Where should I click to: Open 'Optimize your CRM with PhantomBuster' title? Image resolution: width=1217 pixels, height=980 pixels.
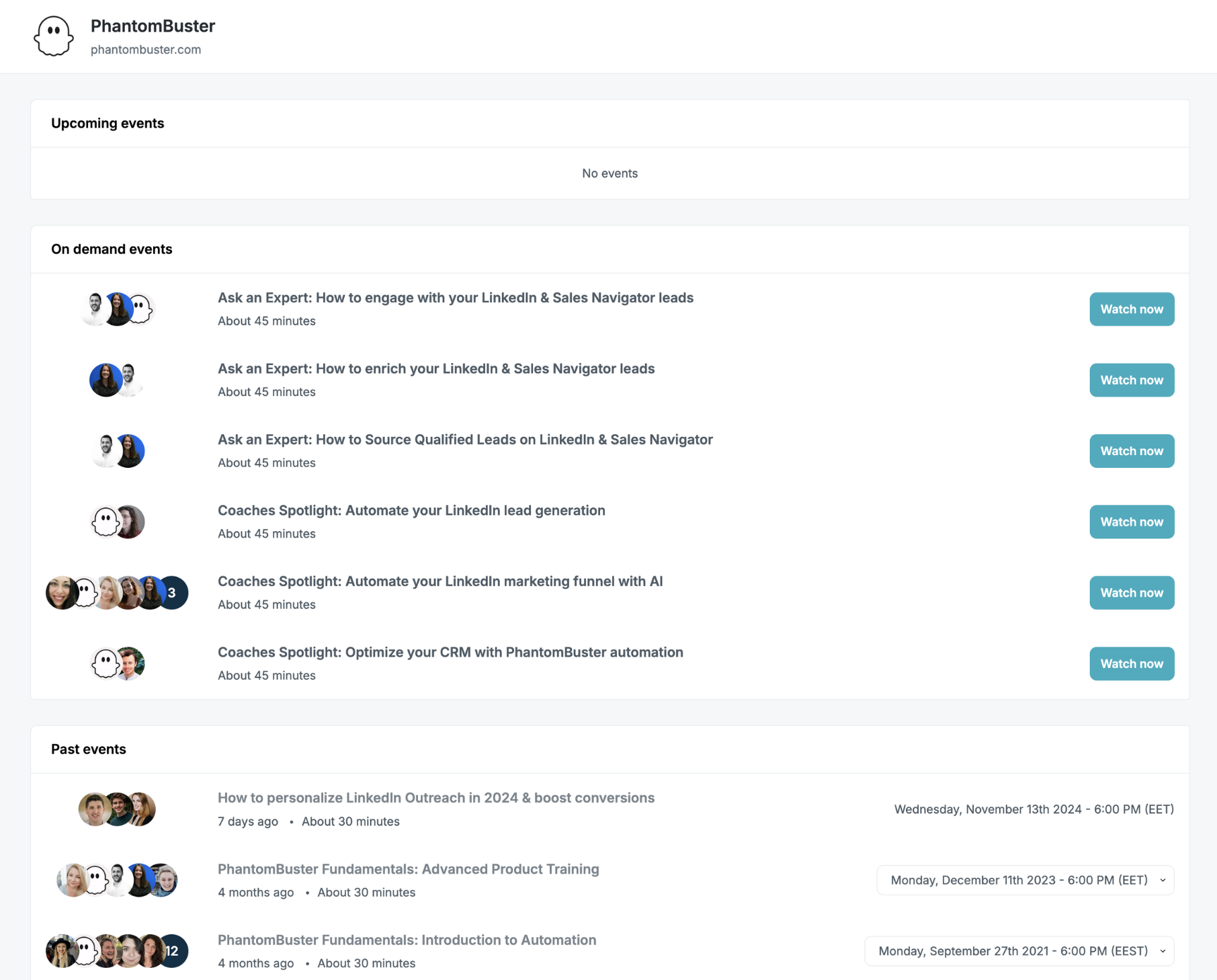tap(450, 653)
